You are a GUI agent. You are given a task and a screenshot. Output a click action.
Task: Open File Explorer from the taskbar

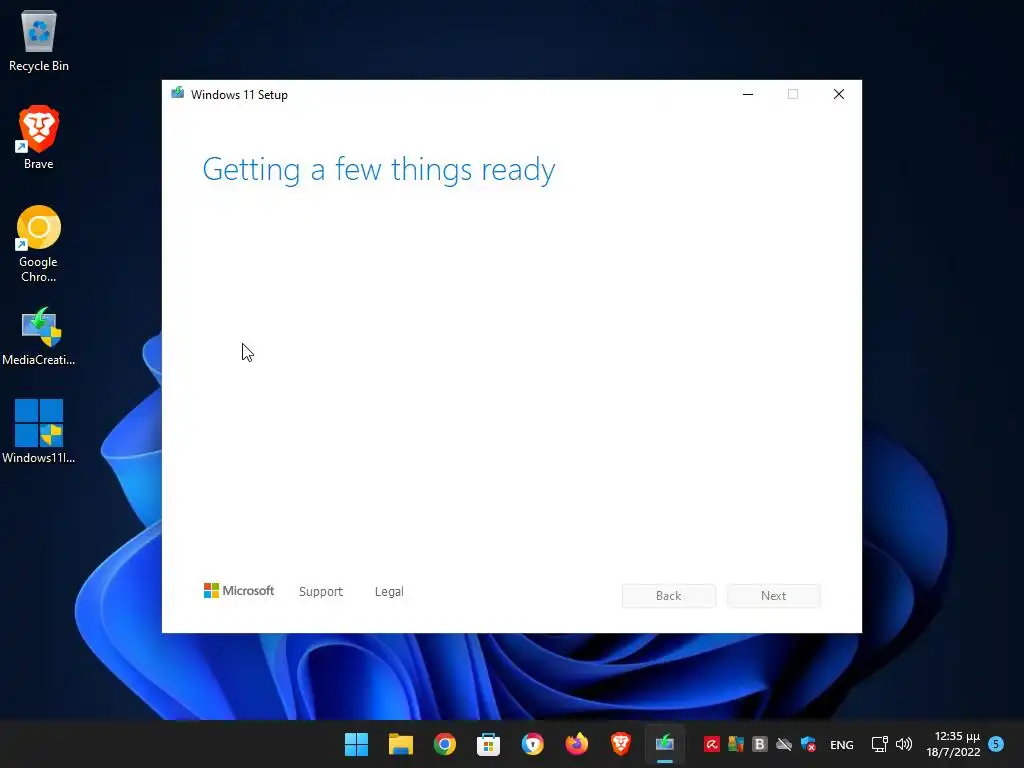click(x=400, y=744)
